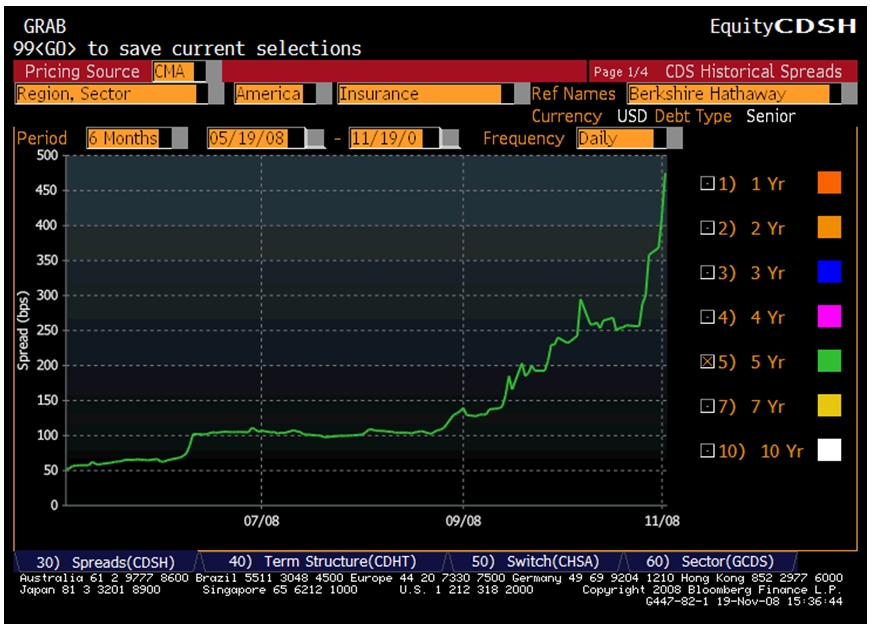This screenshot has height=640, width=870.
Task: Enable the 4 Yr spread checkbox
Action: pos(707,317)
